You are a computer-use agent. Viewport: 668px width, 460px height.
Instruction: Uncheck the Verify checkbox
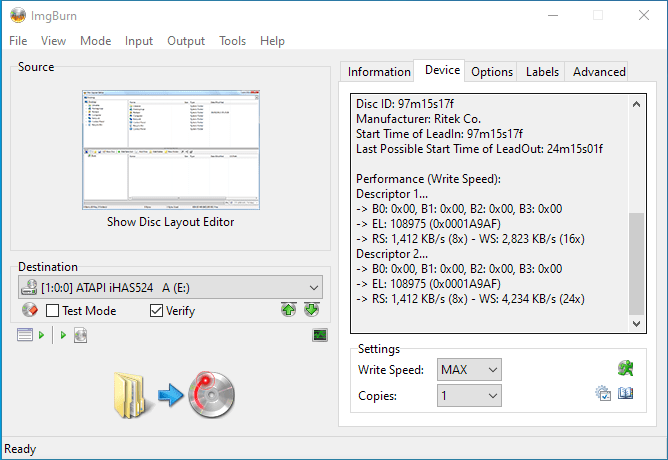coord(156,310)
